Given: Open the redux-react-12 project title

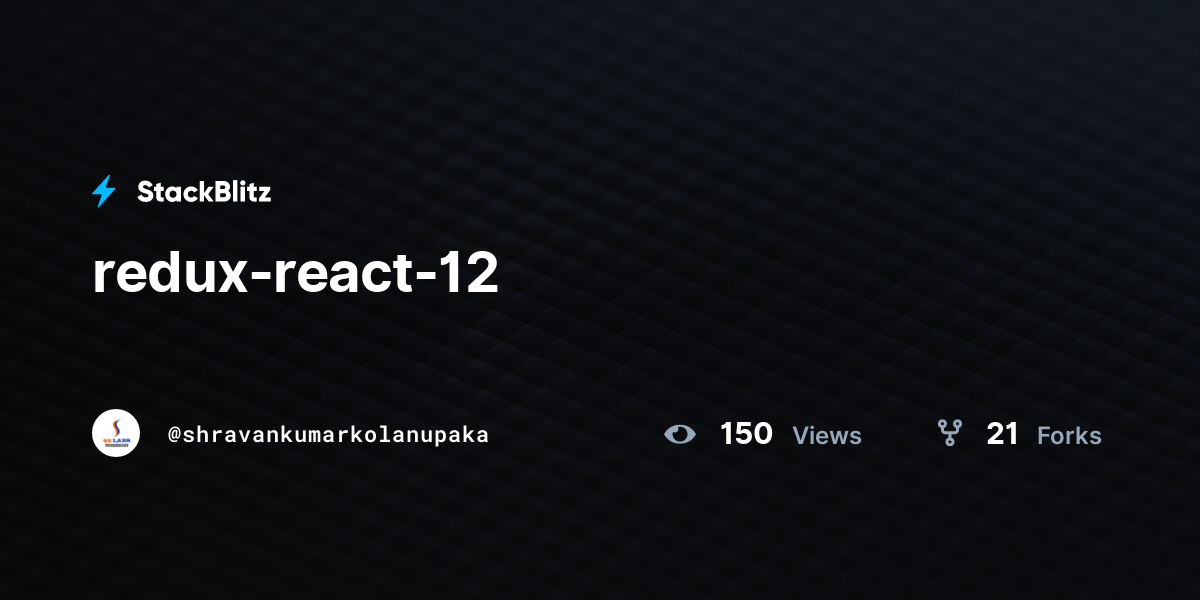Looking at the screenshot, I should [295, 274].
